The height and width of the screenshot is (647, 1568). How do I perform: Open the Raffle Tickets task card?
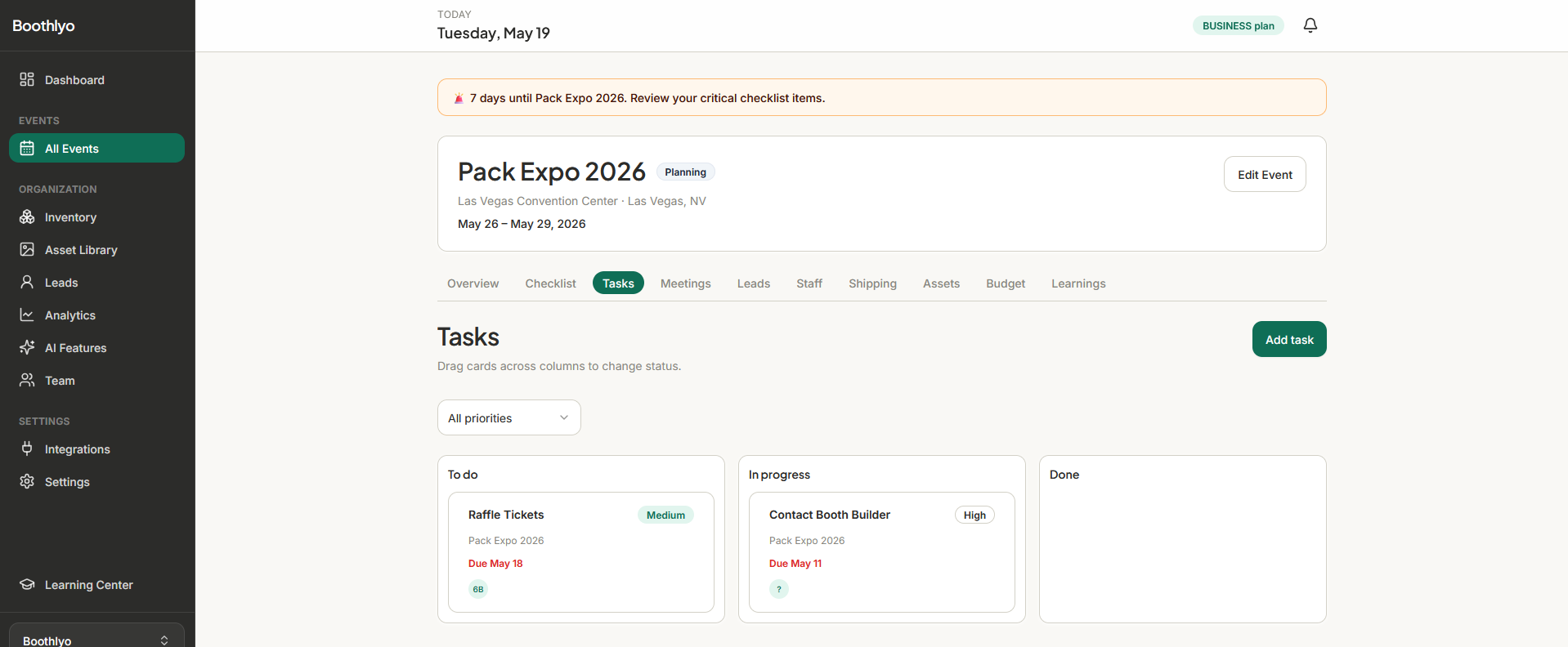(x=581, y=551)
